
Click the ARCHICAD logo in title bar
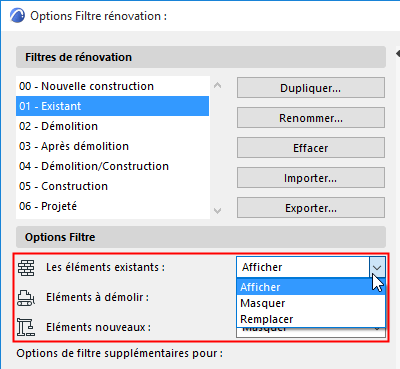pos(17,16)
